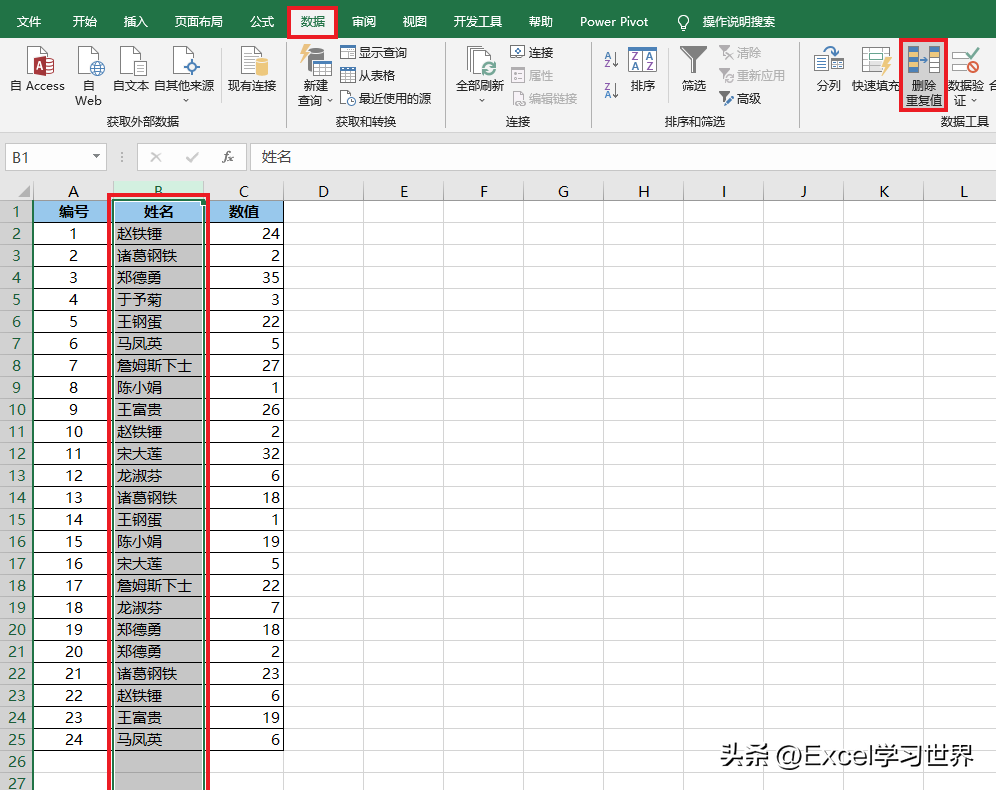The height and width of the screenshot is (790, 996).
Task: Select cell 王富贵 in row 10
Action: coord(158,410)
